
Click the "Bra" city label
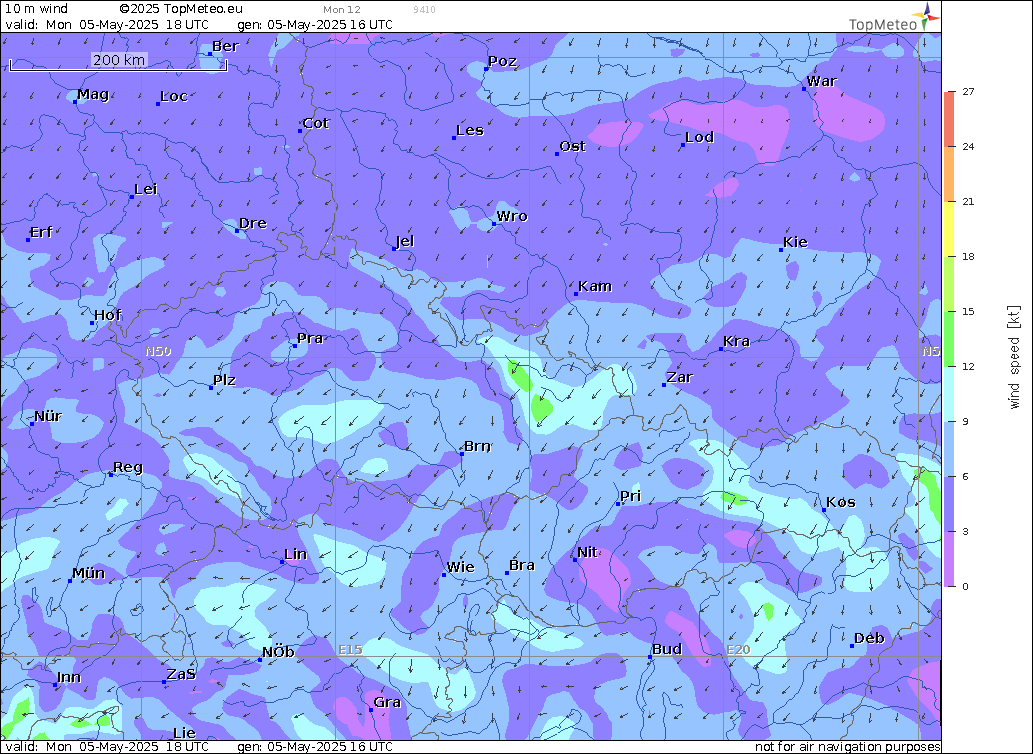(522, 565)
